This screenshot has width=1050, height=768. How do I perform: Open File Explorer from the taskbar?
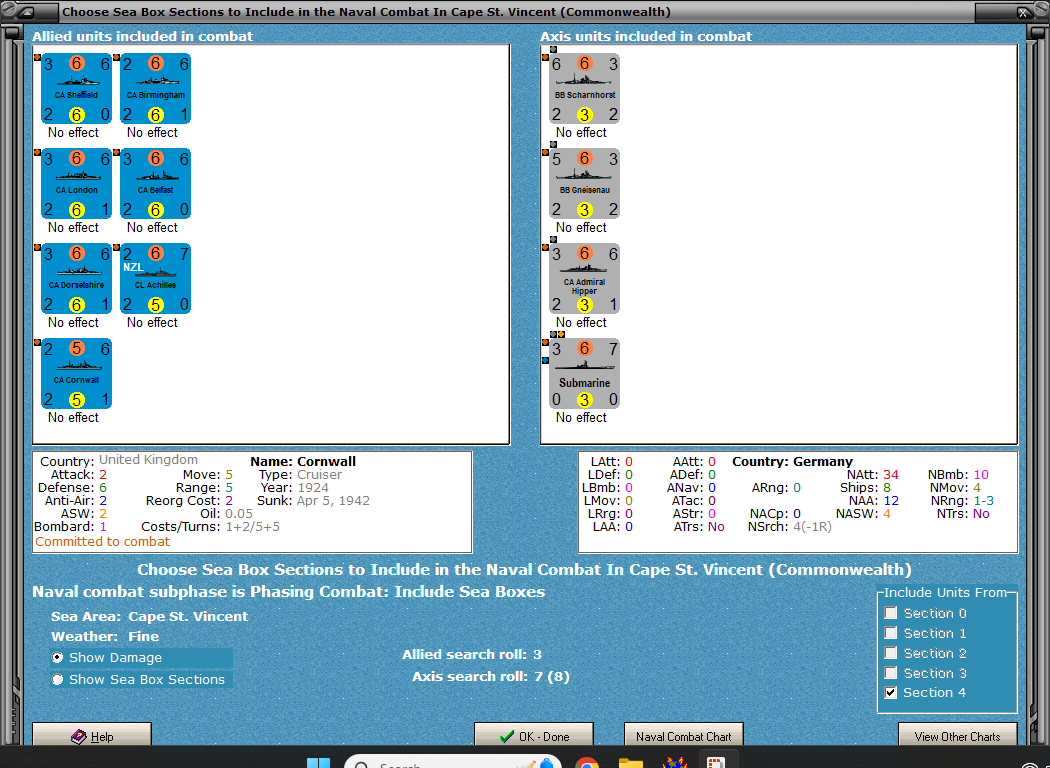click(631, 763)
